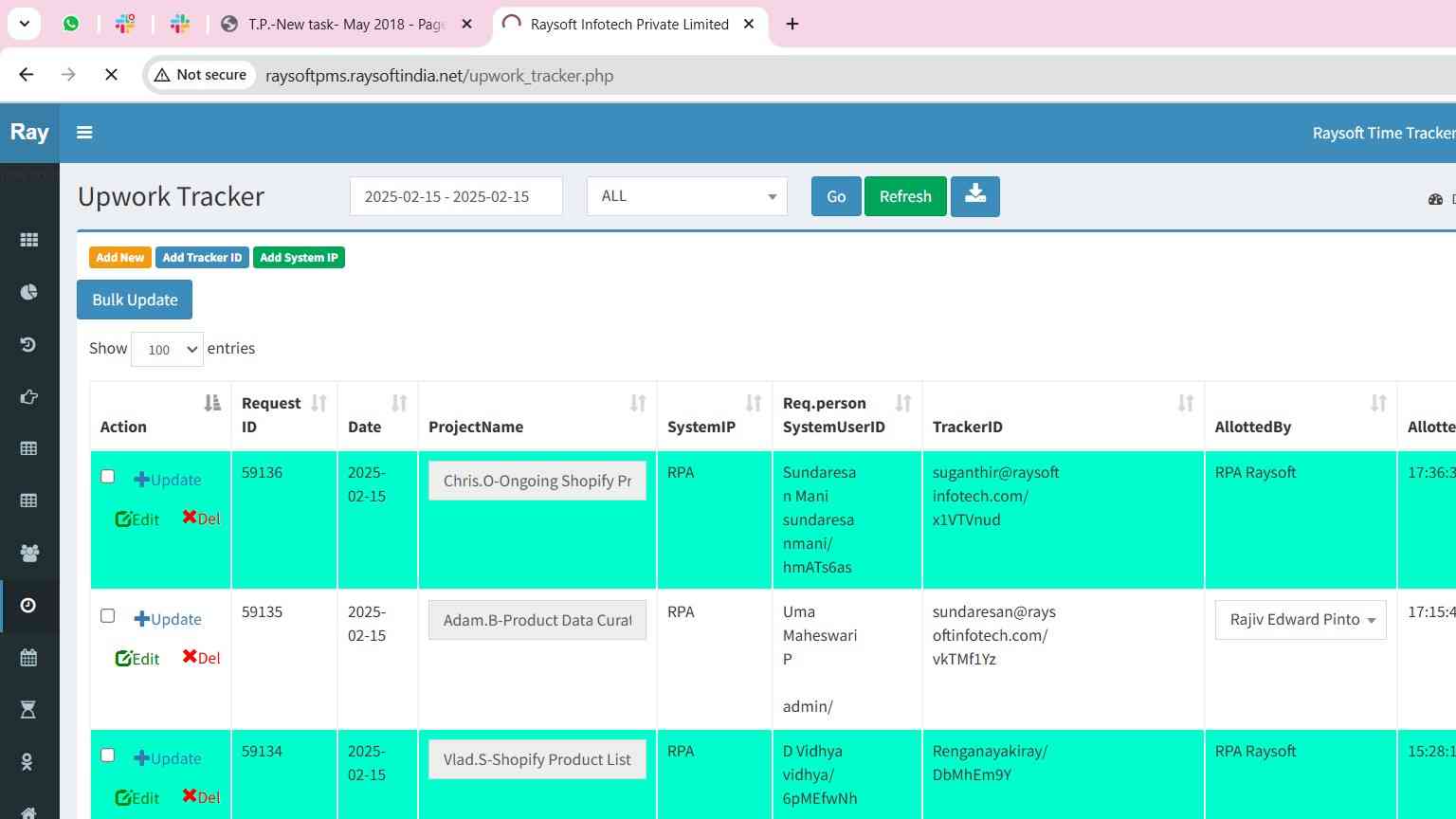Screen dimensions: 1456x819
Task: Sort table by Request ID column
Action: (318, 403)
